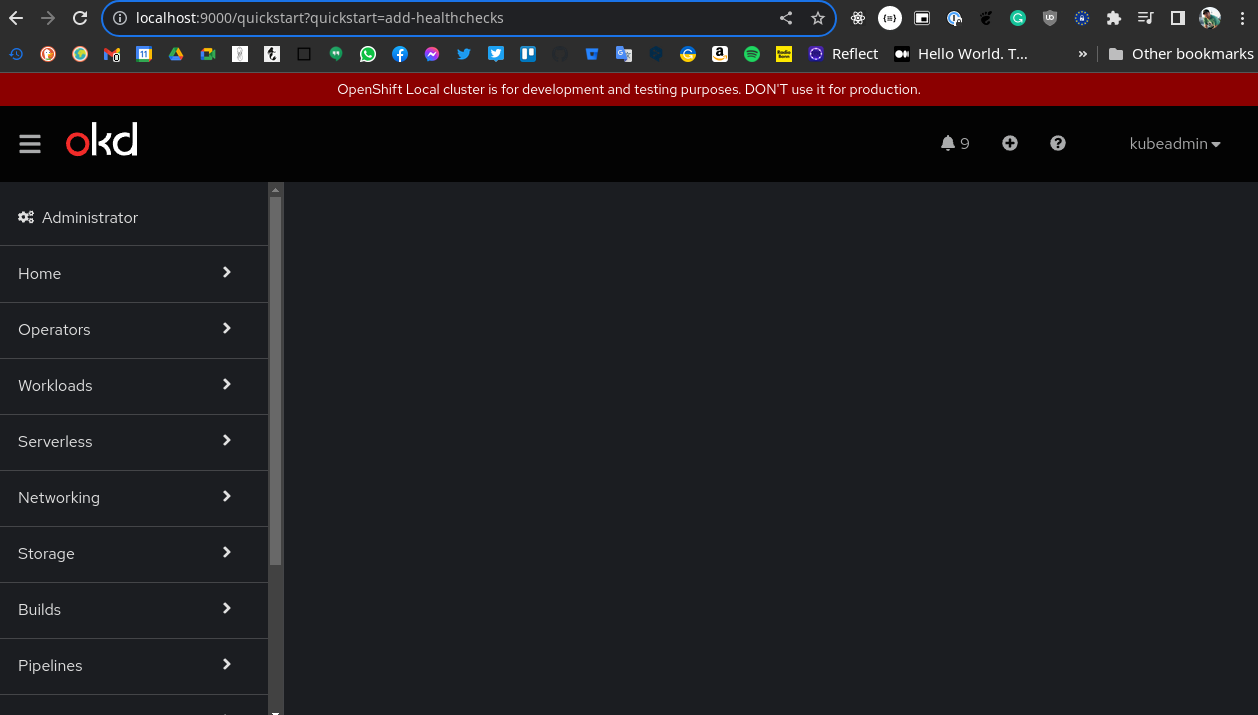Open the Google Drive bookmark

[x=176, y=54]
